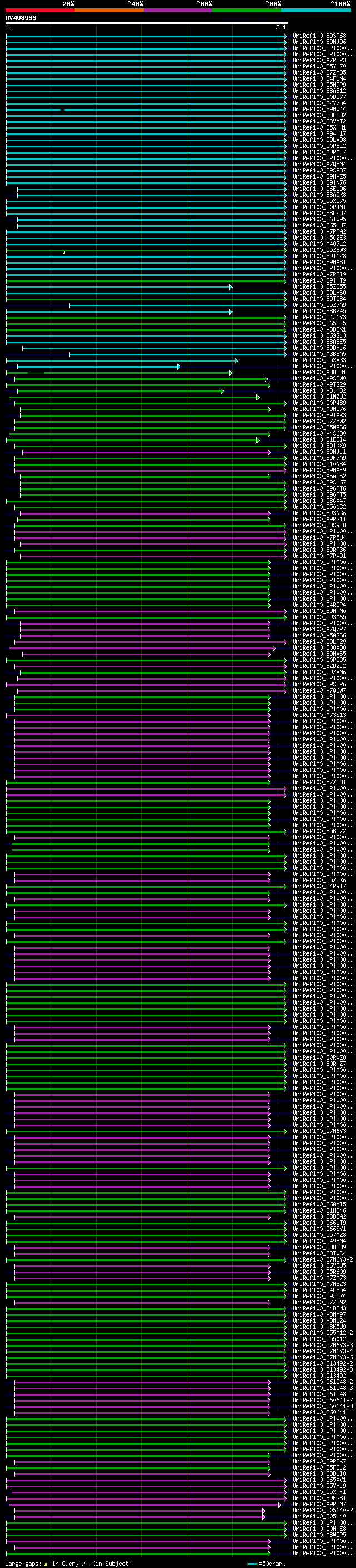This screenshot has height=1568, width=356.
Task: Select the UniRef100_C1MZU2 label
Action: (319, 397)
